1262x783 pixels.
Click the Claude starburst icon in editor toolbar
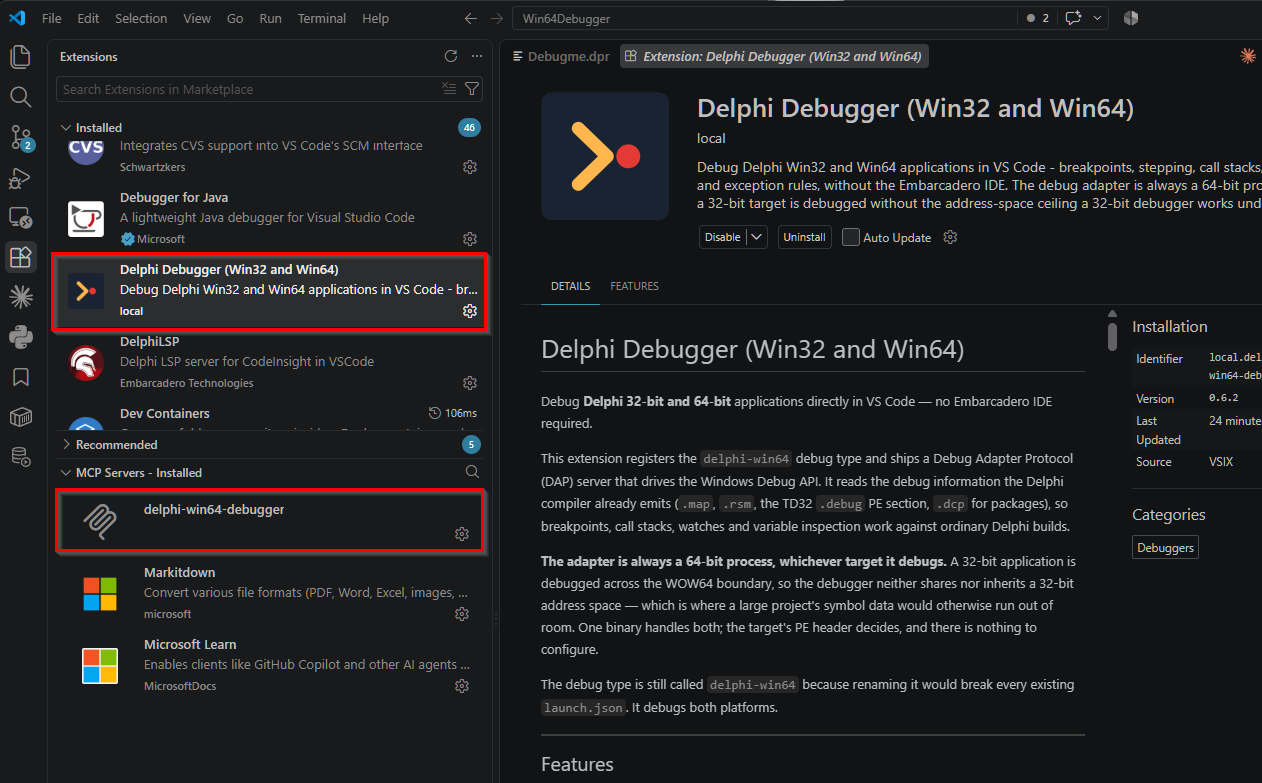(x=1248, y=56)
